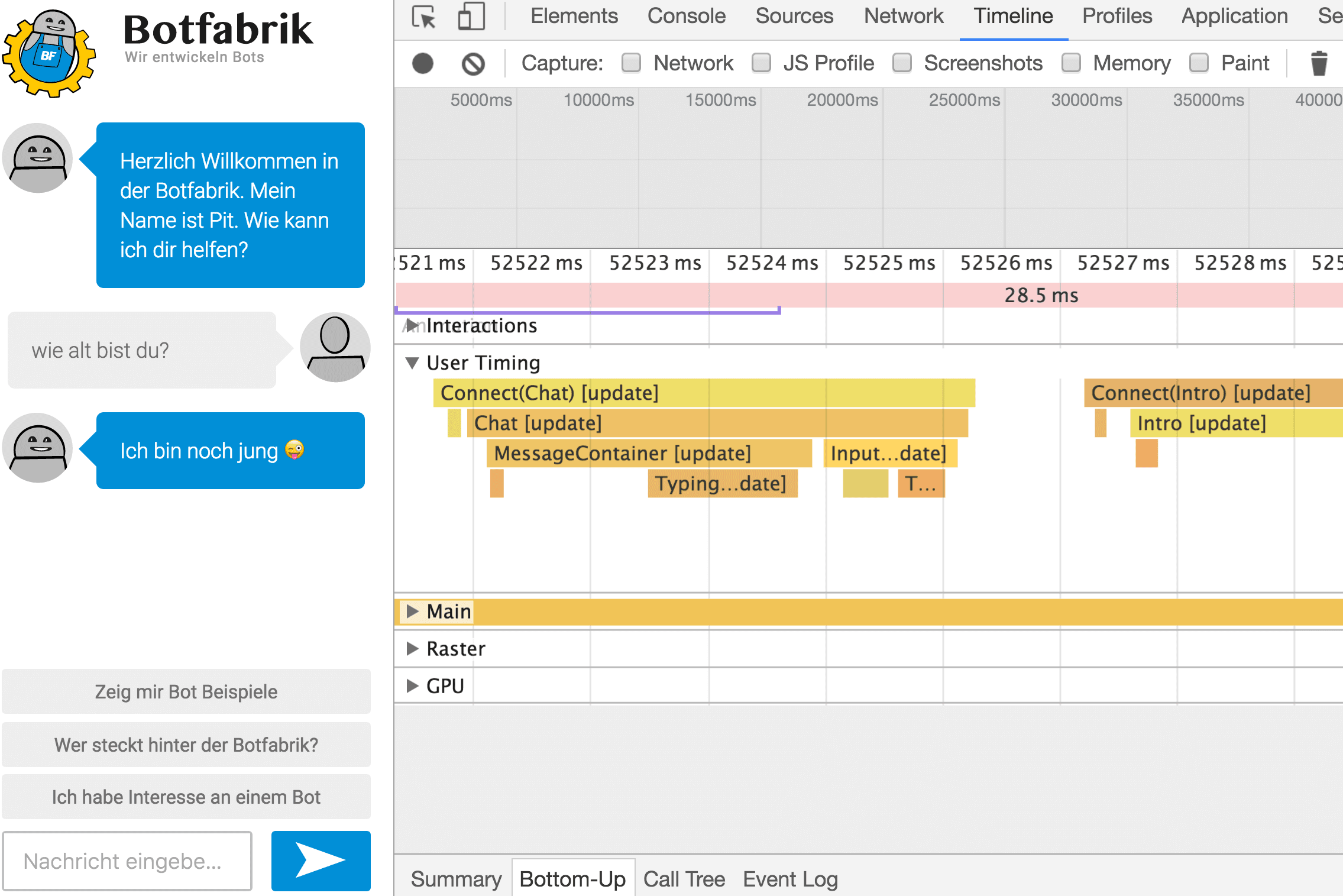
Task: Switch to the Network tab
Action: 903,17
